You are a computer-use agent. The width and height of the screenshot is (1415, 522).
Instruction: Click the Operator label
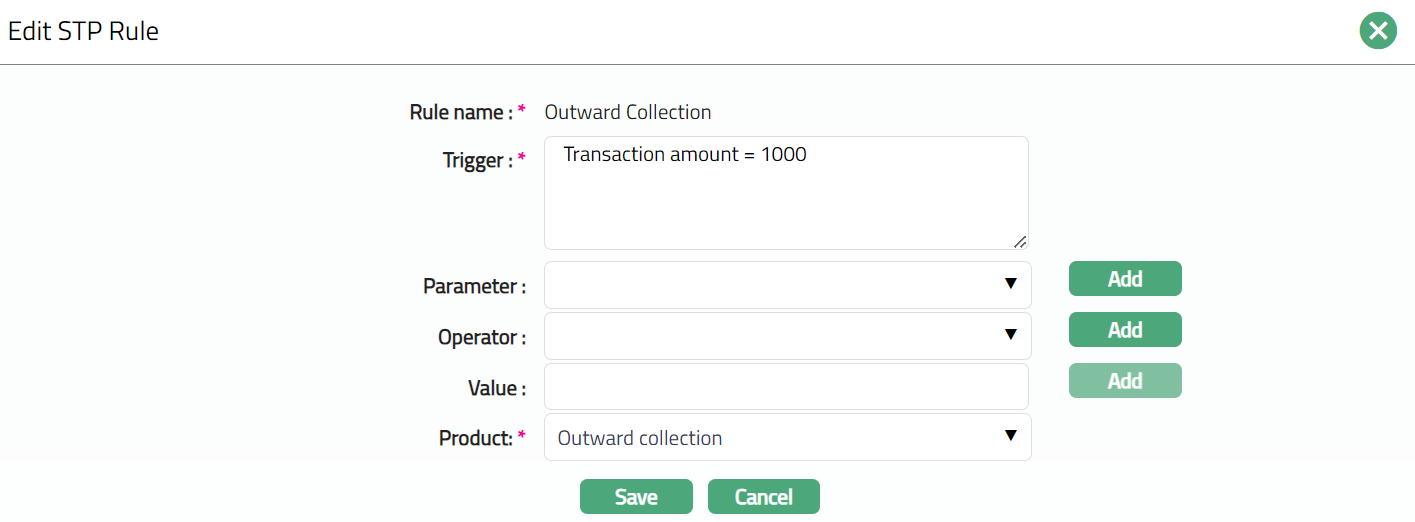(481, 337)
